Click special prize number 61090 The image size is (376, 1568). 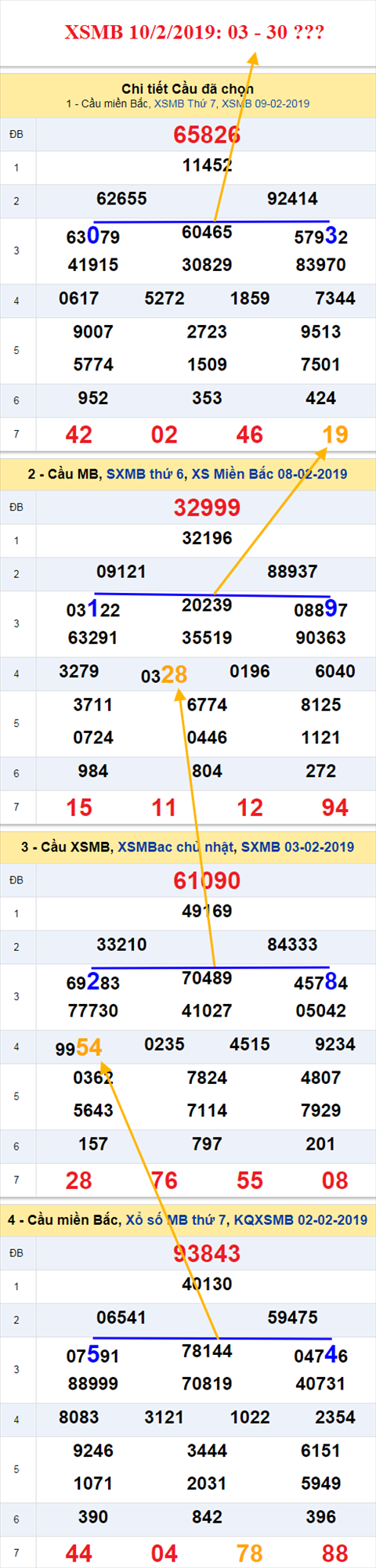[x=207, y=880]
